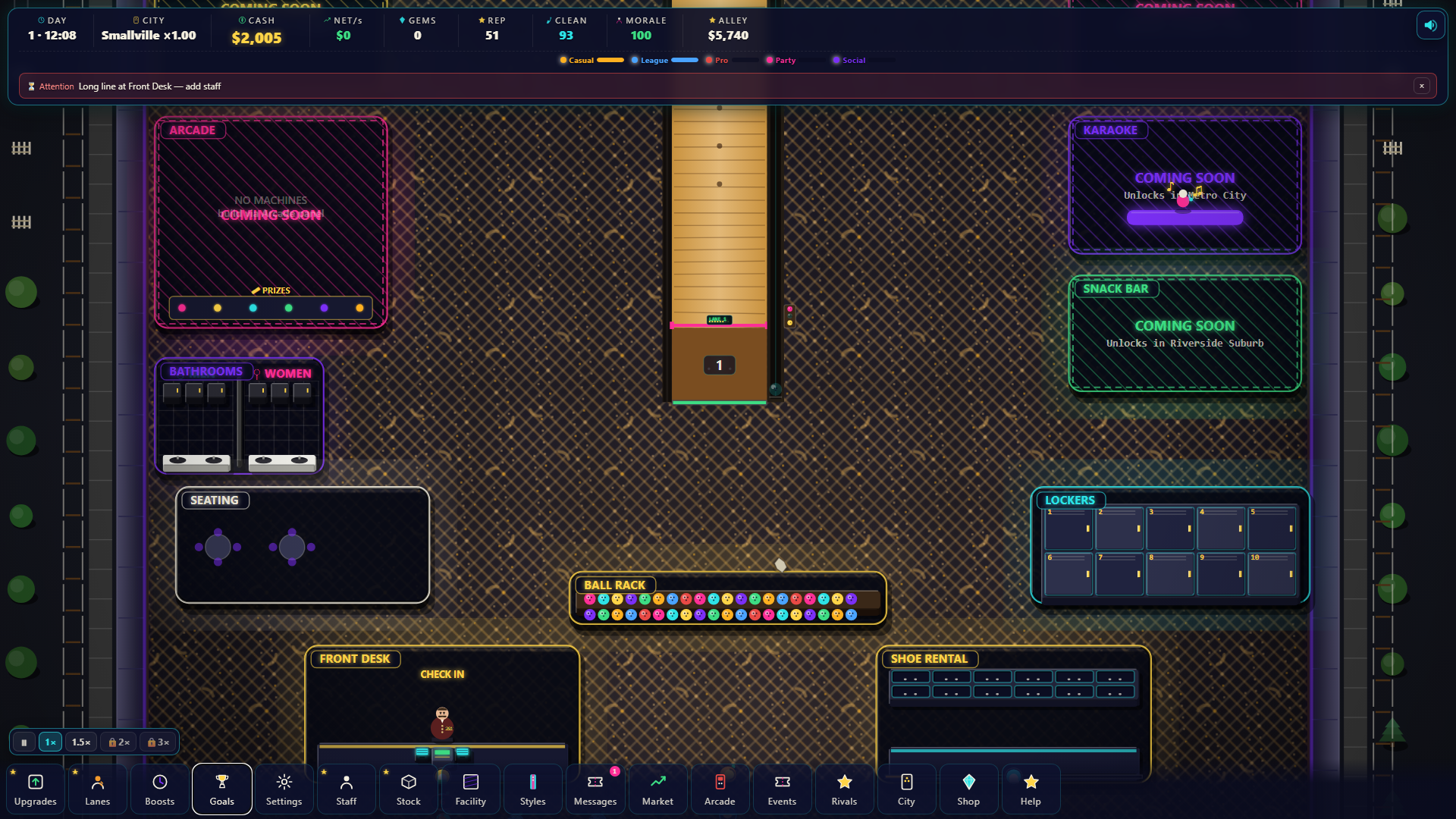Open the Market panel
This screenshot has height=819, width=1456.
click(x=657, y=789)
